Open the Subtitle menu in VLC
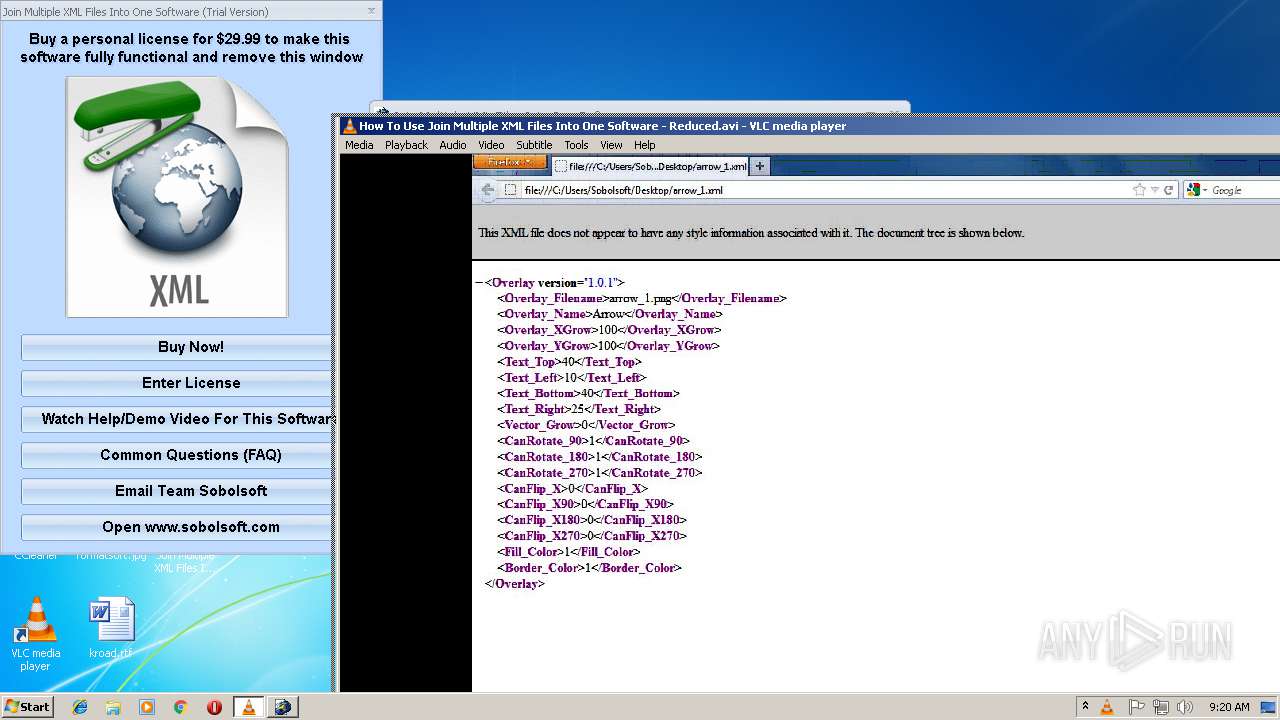The image size is (1280, 720). pos(534,145)
